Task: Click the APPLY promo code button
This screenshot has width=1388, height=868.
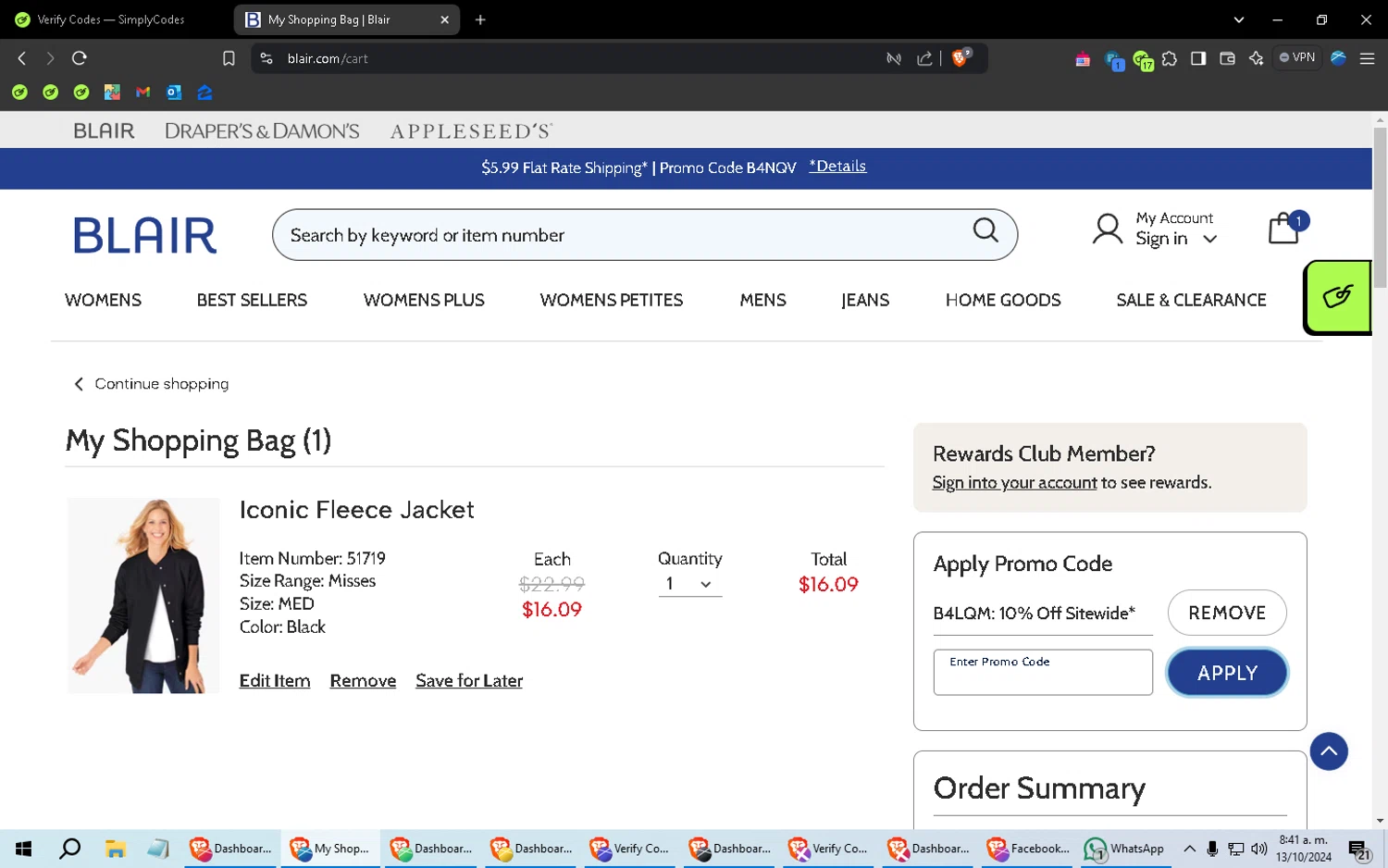Action: tap(1227, 673)
